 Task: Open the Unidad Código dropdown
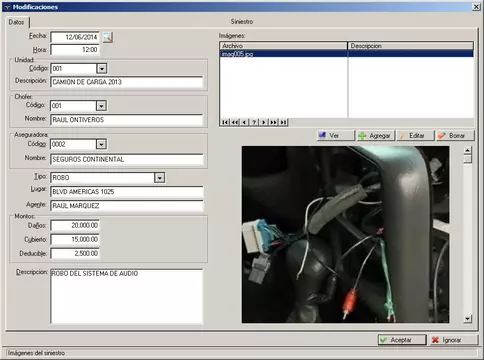pos(102,69)
